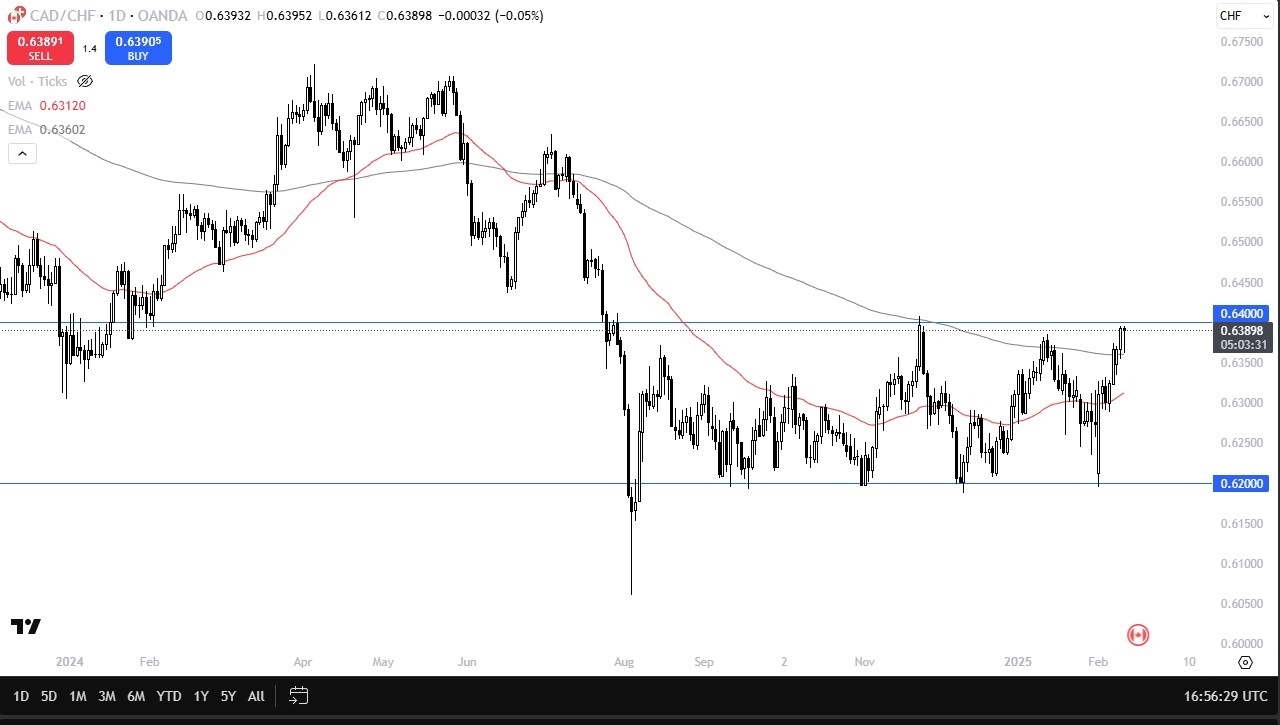Open chart settings with the gear icon
The image size is (1280, 725).
coord(1245,662)
